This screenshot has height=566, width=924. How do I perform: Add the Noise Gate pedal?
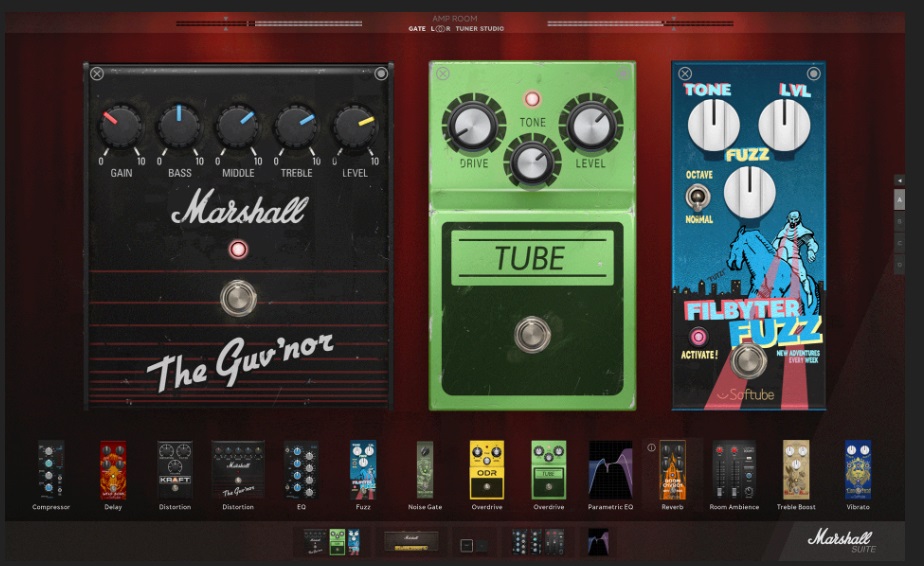pos(425,470)
